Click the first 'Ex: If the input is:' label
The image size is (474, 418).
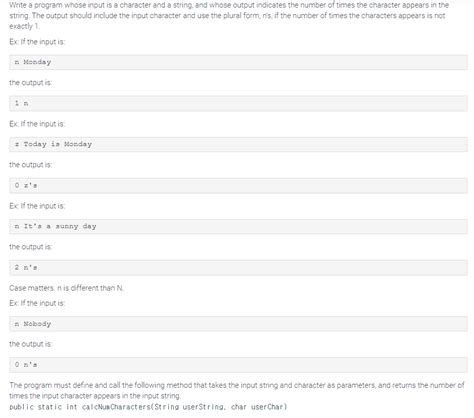click(37, 42)
